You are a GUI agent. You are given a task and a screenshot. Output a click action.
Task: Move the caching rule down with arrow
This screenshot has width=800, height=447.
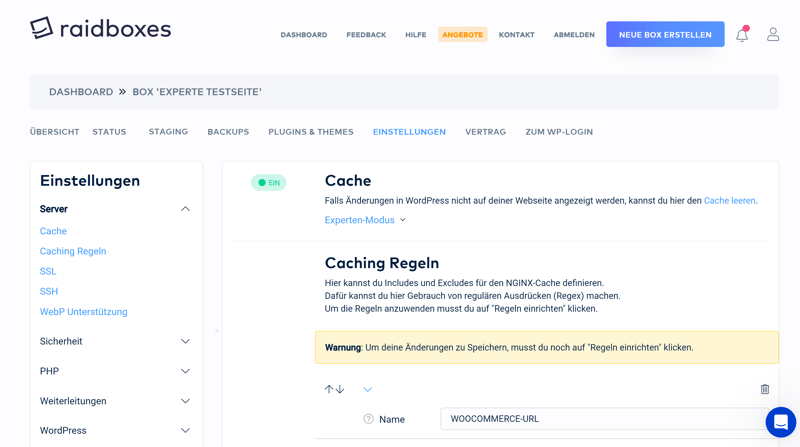(340, 389)
